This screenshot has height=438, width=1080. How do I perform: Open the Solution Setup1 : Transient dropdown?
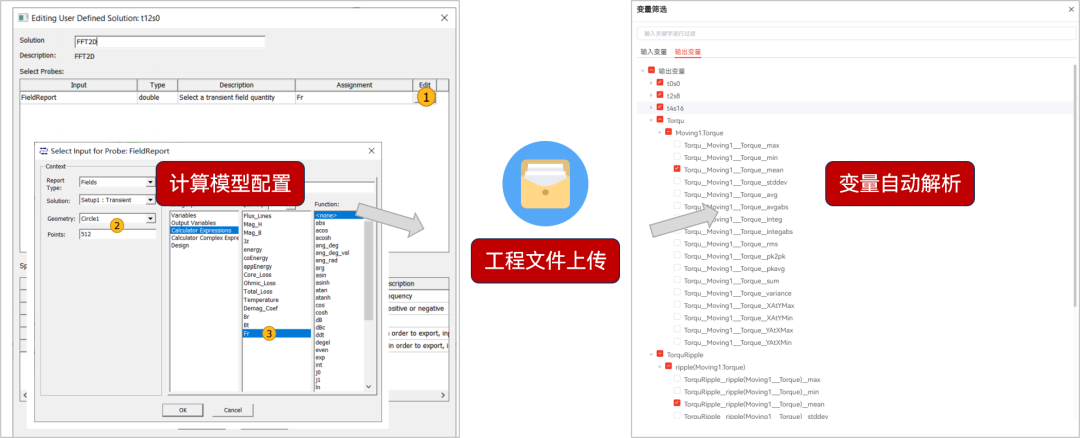pos(151,200)
